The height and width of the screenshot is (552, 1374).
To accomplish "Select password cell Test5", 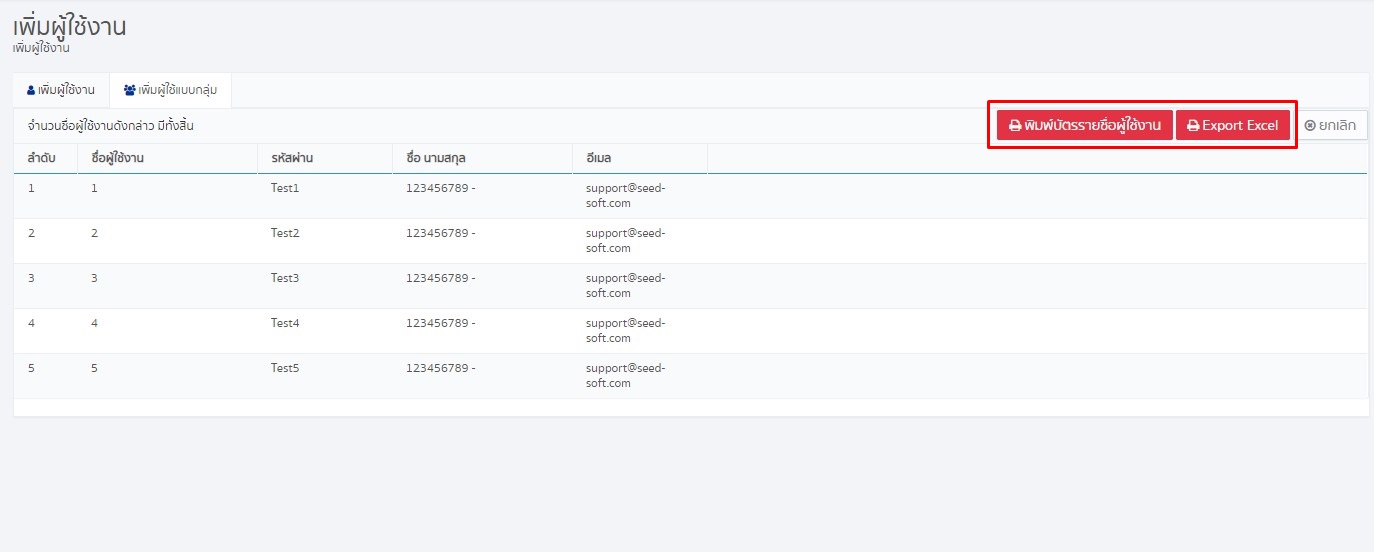I will (x=325, y=376).
